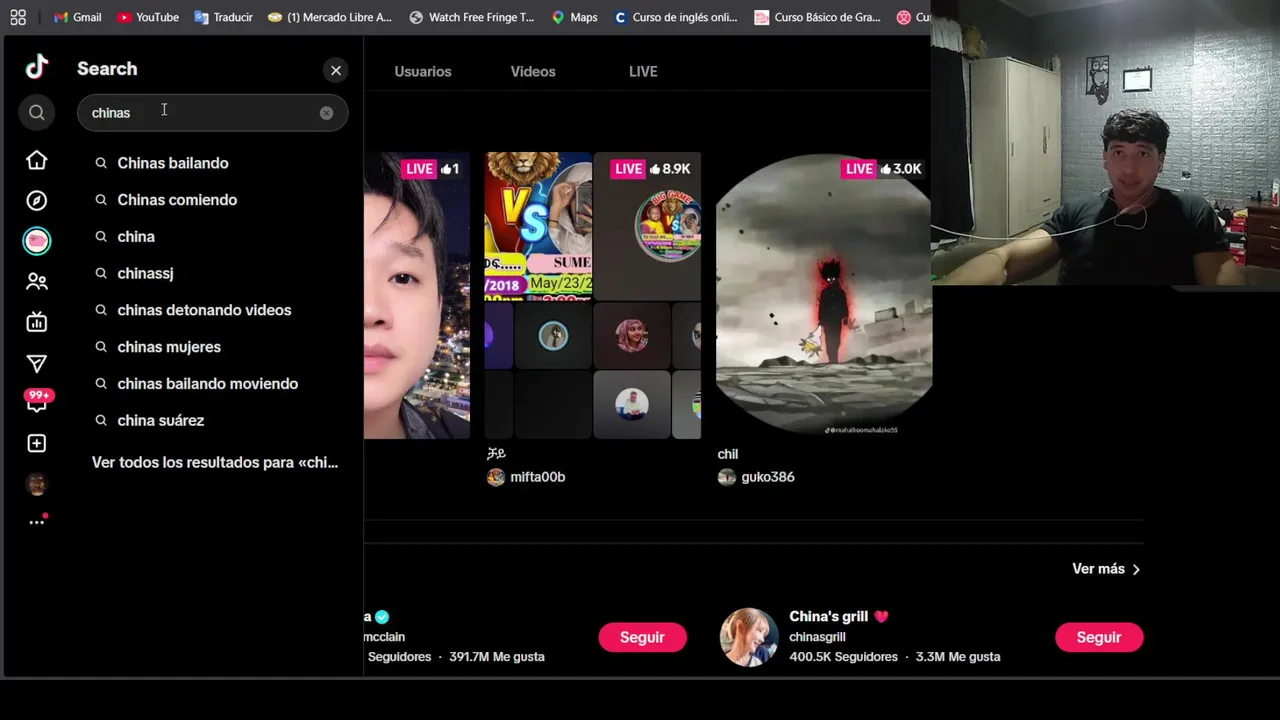The width and height of the screenshot is (1280, 720).
Task: Open the Curso de inglés bookmark
Action: pos(676,17)
